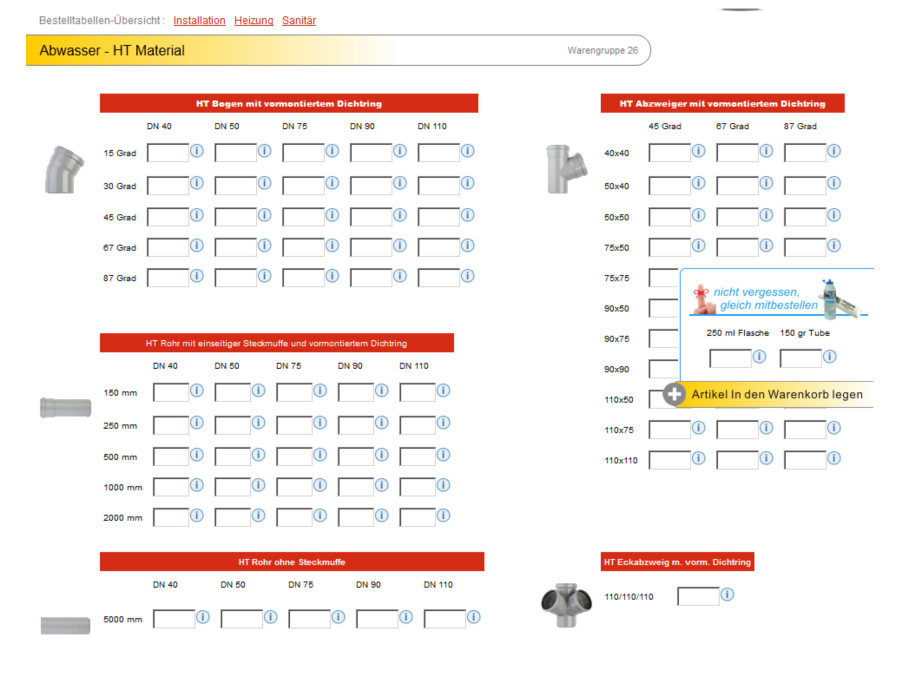Open info for Eckabzweig 110/110/110
This screenshot has height=679, width=917.
click(728, 595)
